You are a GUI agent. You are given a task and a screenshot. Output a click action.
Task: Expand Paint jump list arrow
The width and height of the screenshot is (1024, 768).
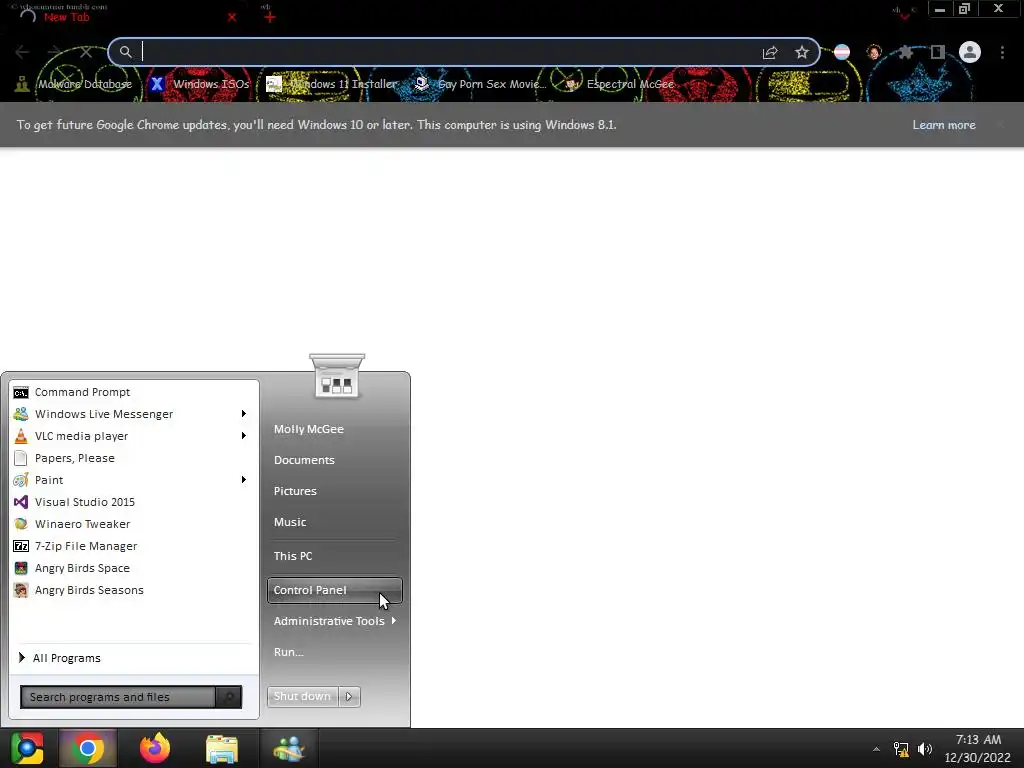244,480
